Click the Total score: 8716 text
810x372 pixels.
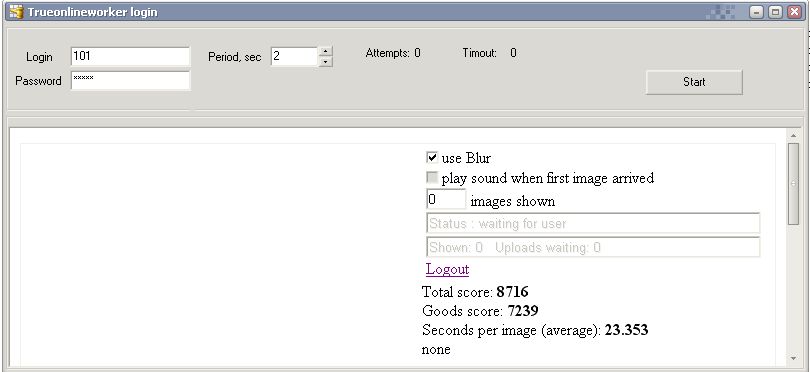(475, 292)
